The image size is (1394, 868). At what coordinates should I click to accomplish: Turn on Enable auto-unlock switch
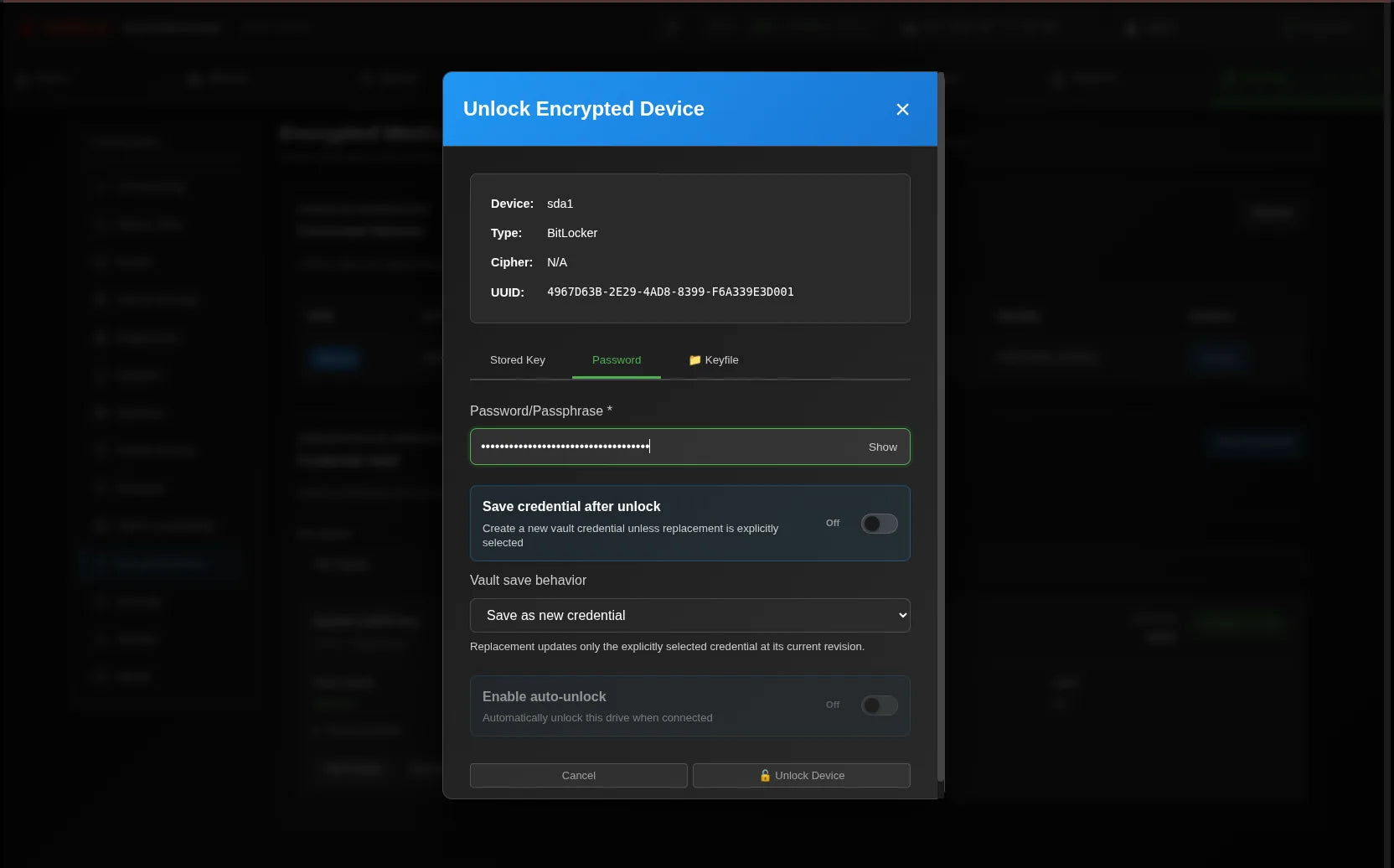[x=880, y=705]
